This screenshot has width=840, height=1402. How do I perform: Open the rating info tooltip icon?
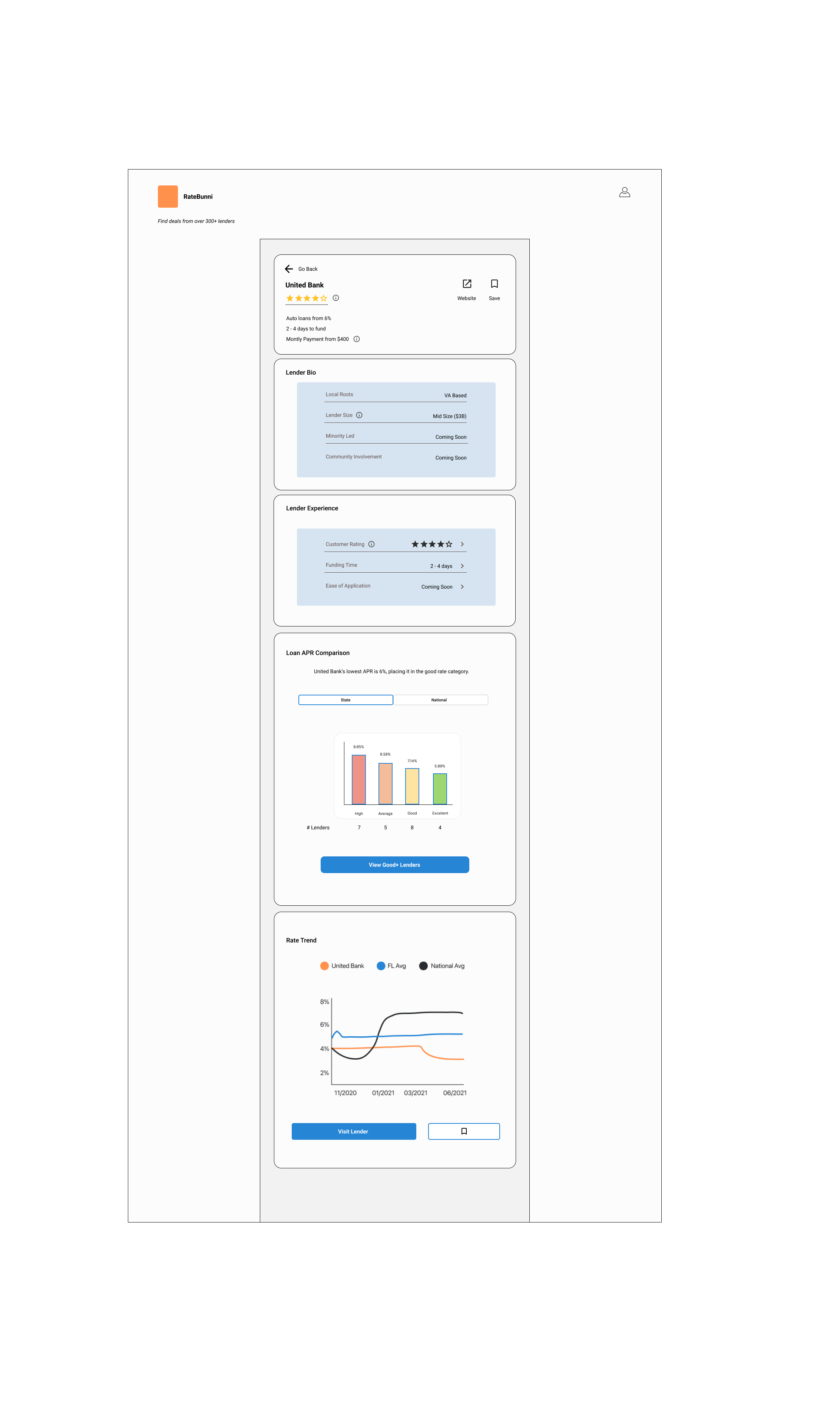[x=335, y=298]
